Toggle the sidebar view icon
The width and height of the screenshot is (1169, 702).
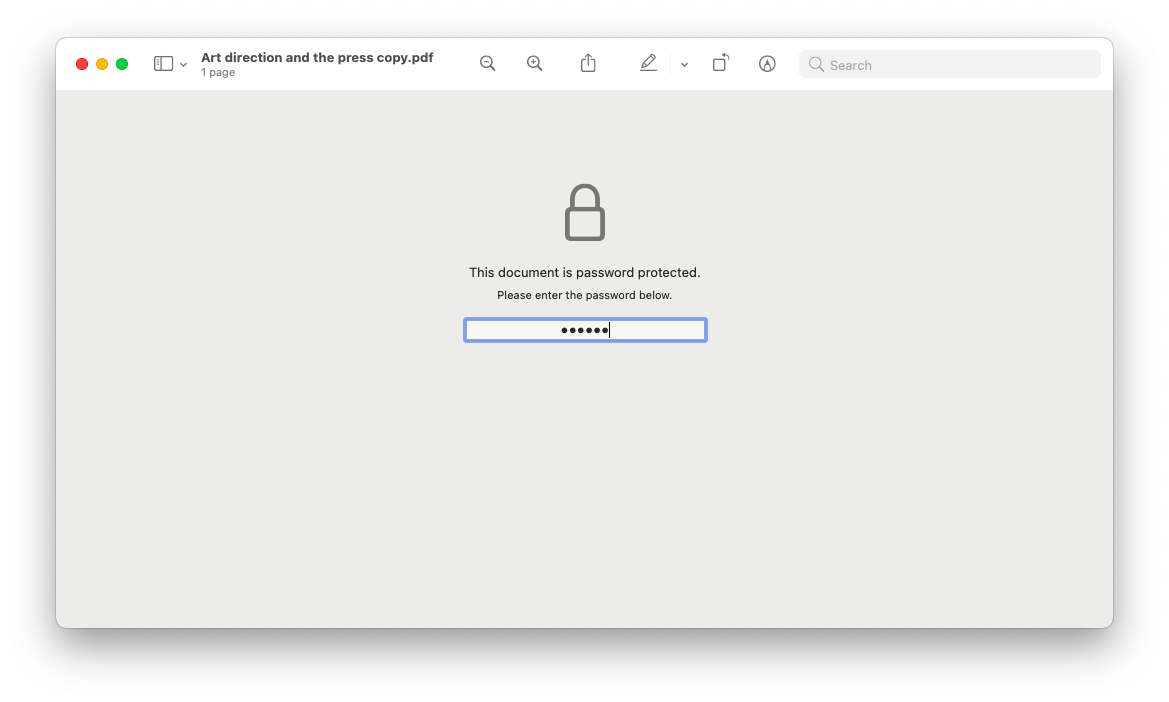pos(163,64)
